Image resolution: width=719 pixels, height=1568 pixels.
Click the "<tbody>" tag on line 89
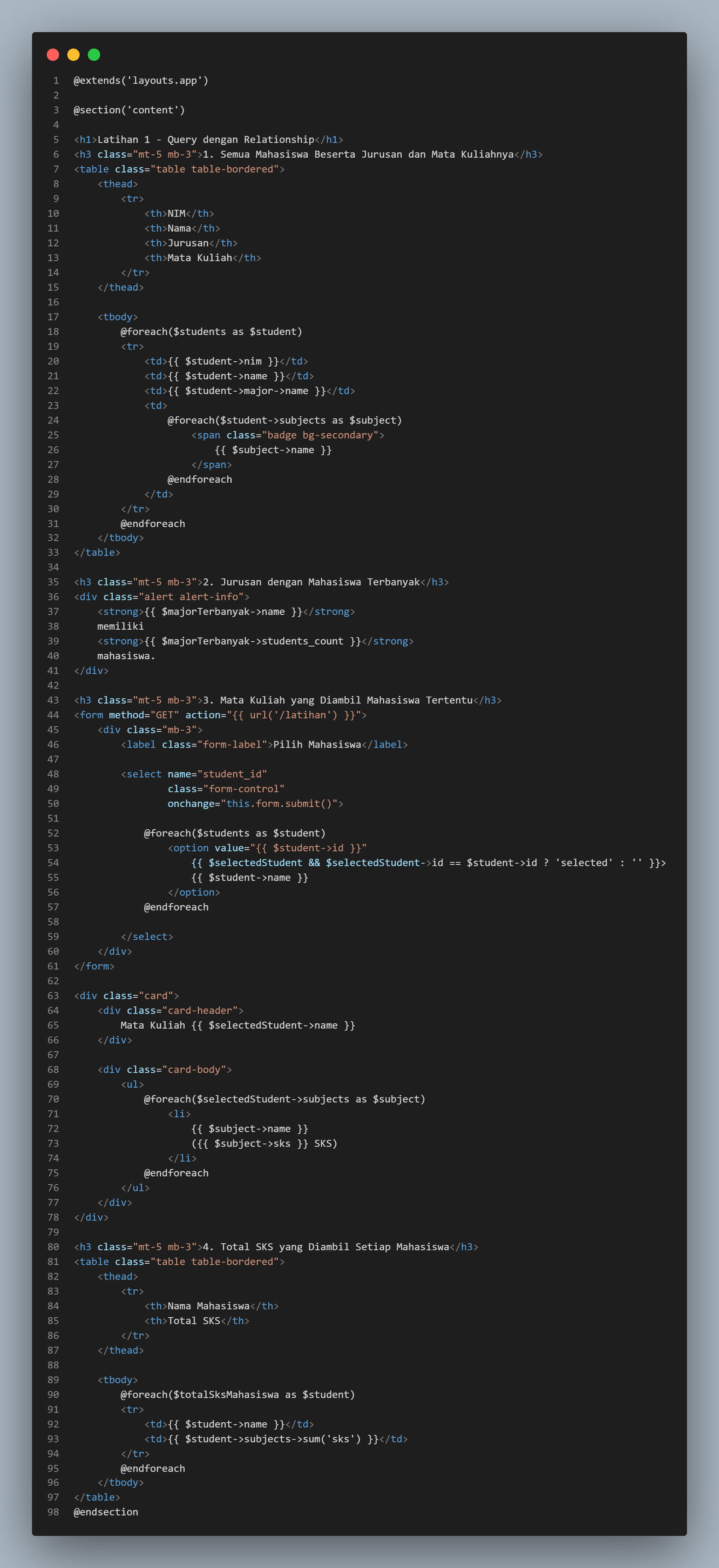tap(117, 1380)
